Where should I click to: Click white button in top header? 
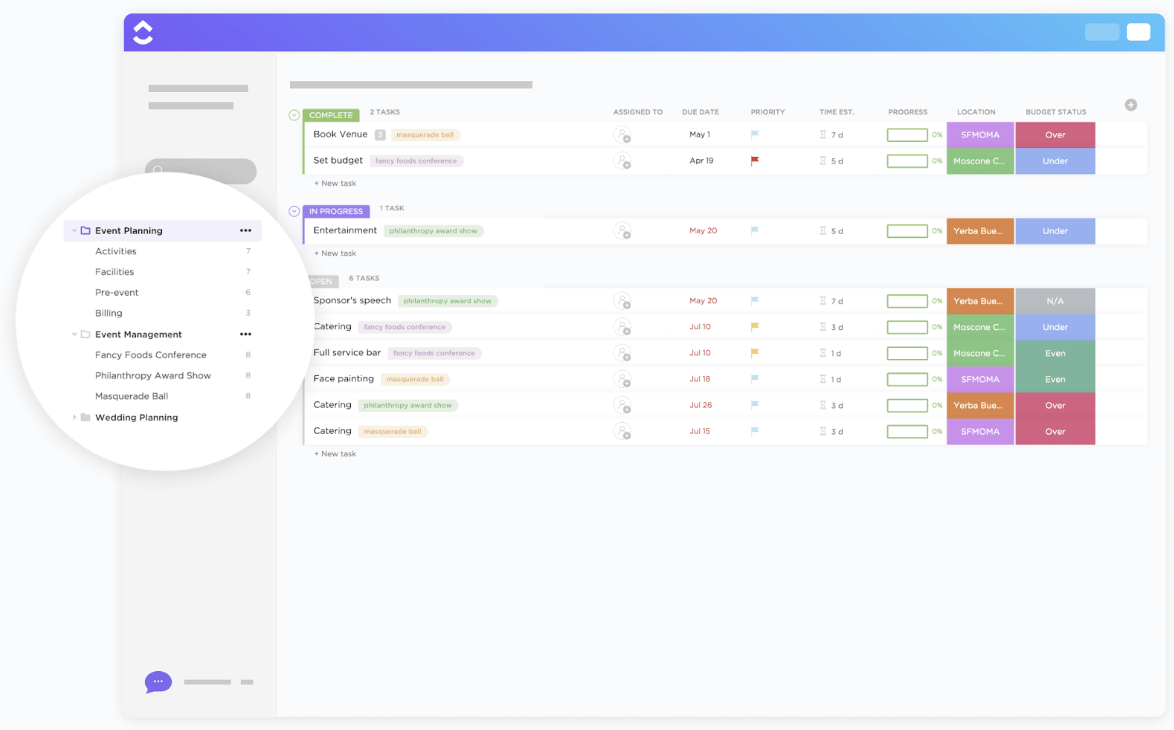[1138, 31]
